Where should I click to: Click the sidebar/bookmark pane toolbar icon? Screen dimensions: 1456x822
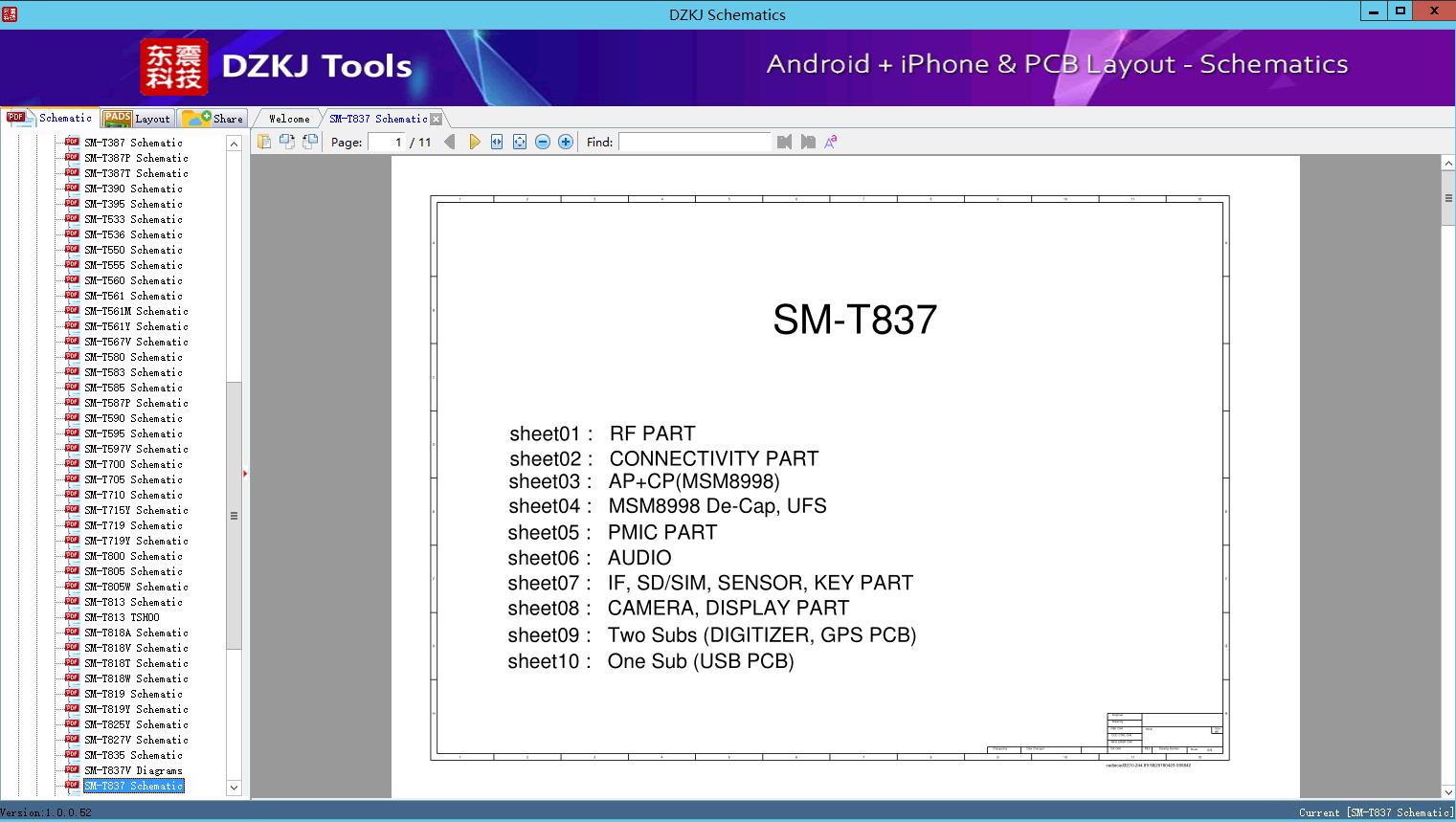coord(263,142)
